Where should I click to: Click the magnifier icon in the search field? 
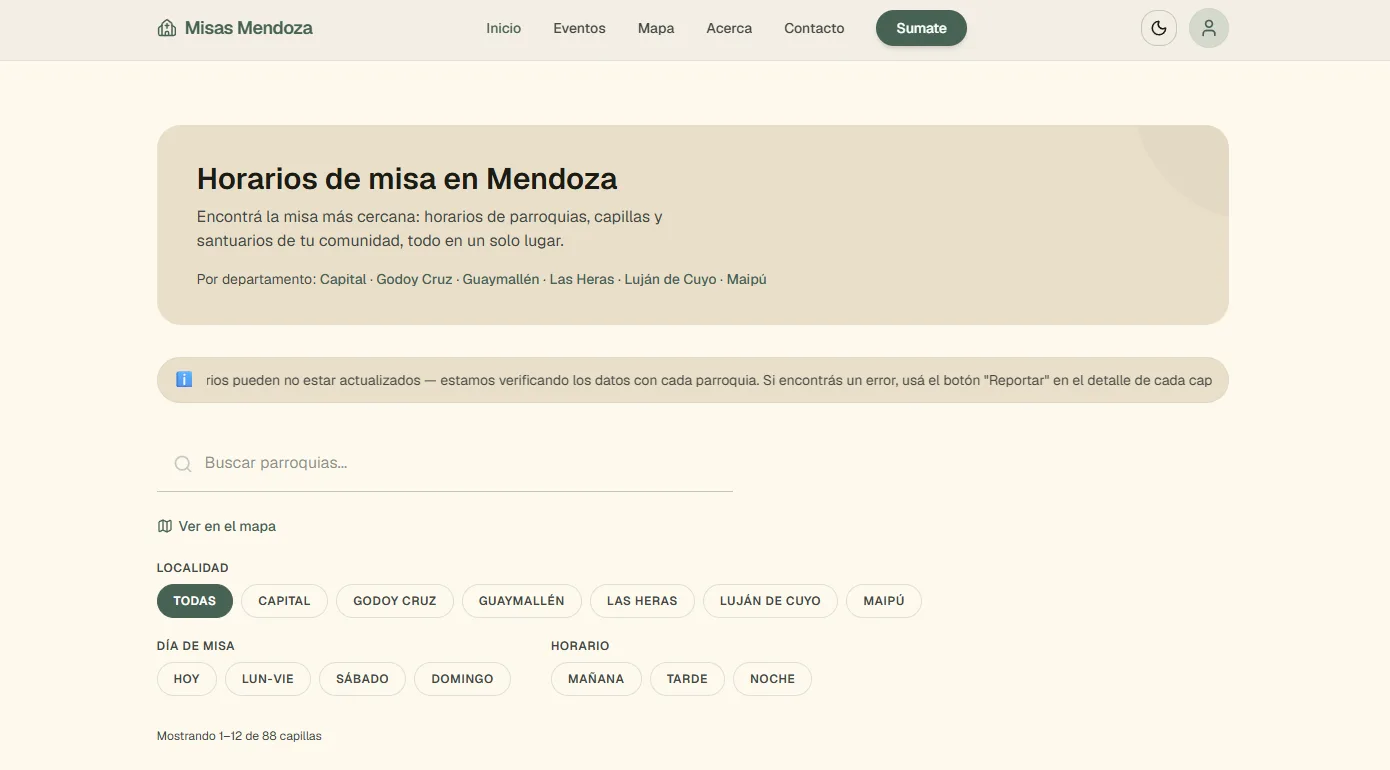click(x=183, y=464)
